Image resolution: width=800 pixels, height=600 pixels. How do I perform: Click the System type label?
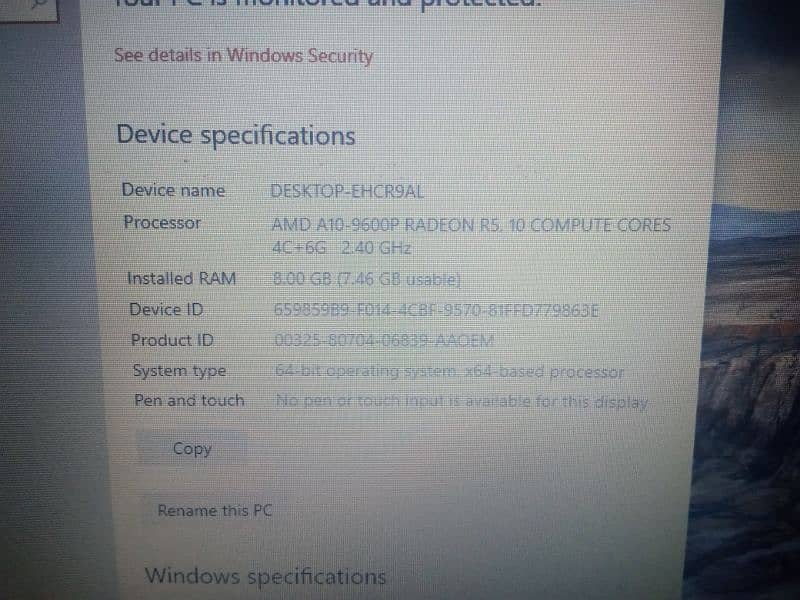[179, 371]
